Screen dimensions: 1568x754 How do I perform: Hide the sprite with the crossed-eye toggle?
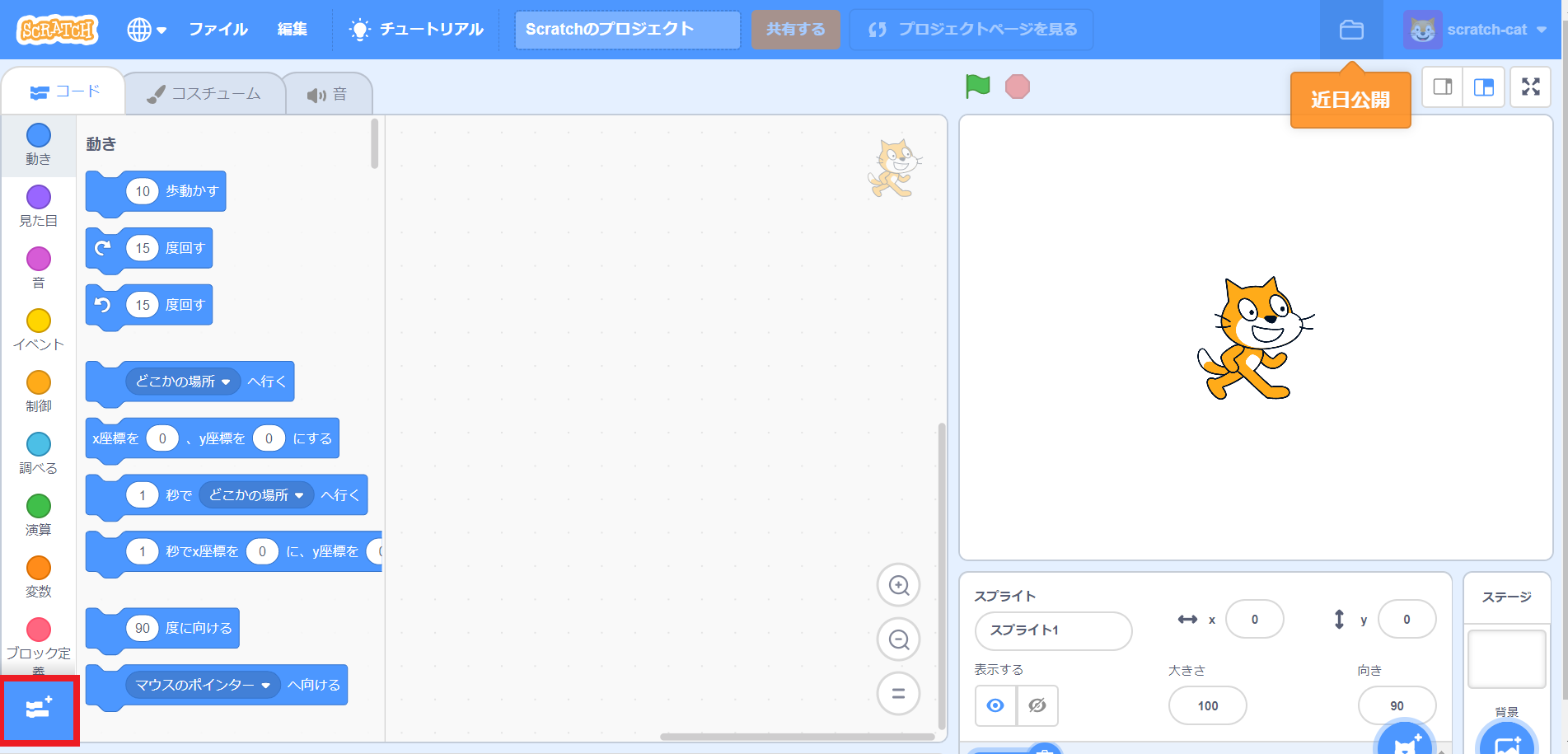click(1037, 705)
